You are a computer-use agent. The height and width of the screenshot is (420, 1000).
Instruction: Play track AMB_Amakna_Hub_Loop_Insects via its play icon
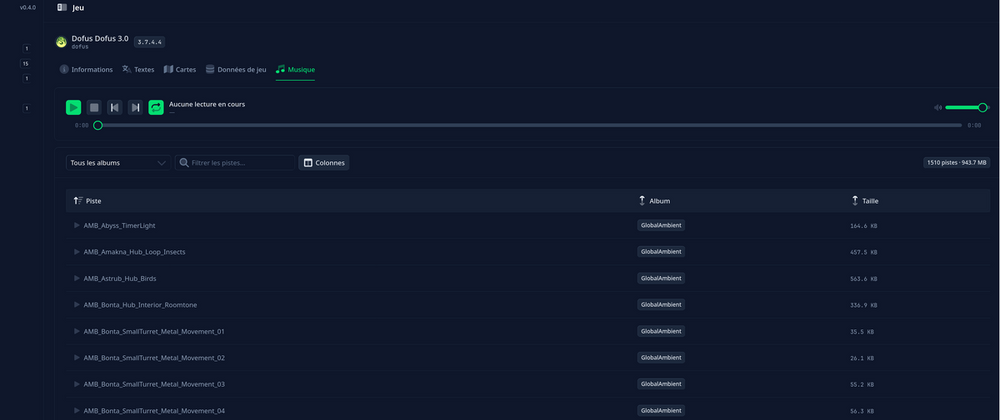point(77,252)
